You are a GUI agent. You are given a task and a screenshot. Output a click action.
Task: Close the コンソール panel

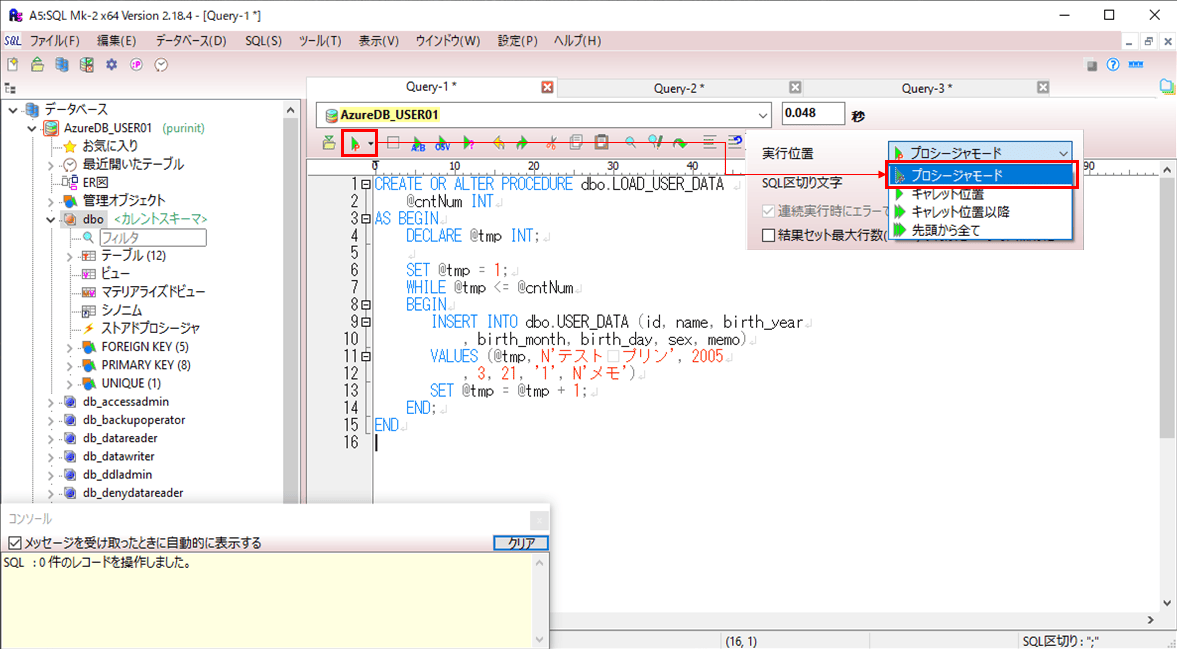tap(539, 521)
